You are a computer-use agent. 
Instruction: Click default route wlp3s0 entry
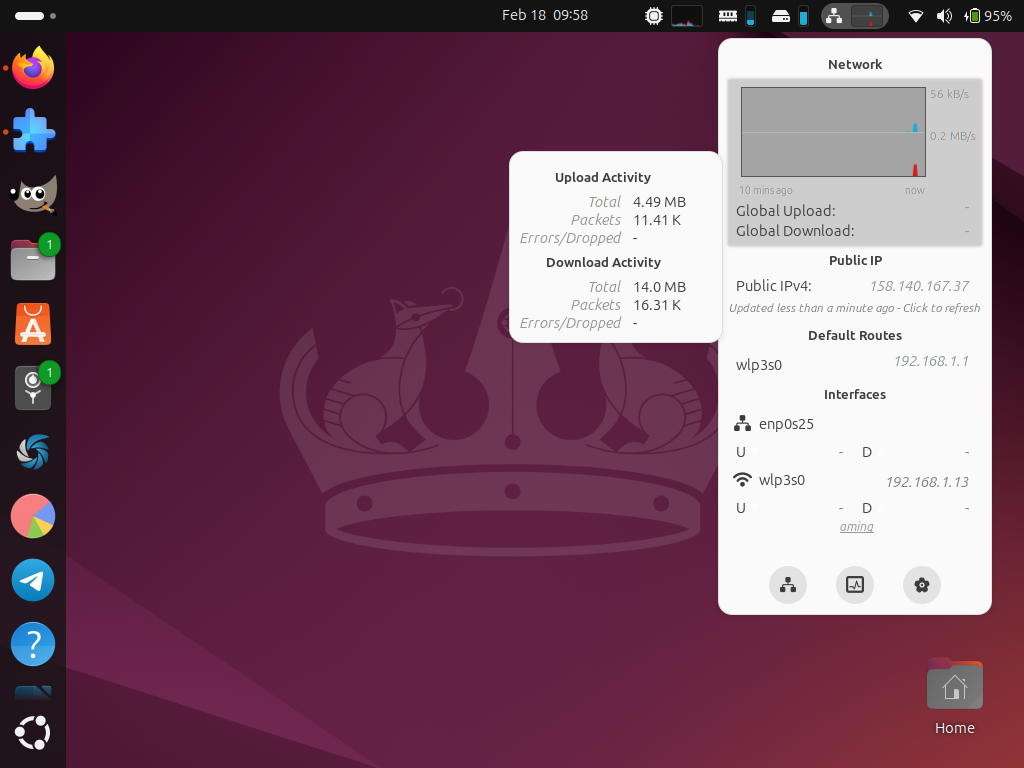coord(759,365)
